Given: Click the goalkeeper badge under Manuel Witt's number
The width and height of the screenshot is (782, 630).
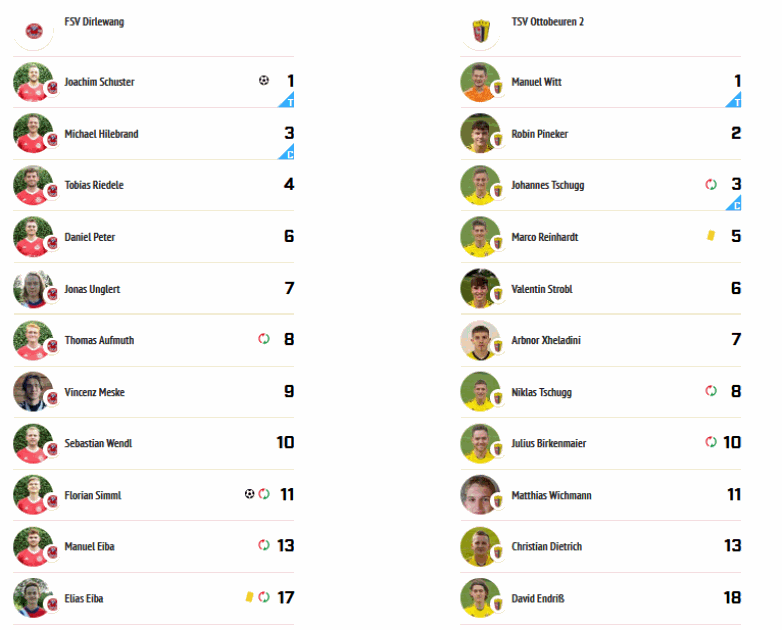Looking at the screenshot, I should [x=734, y=100].
